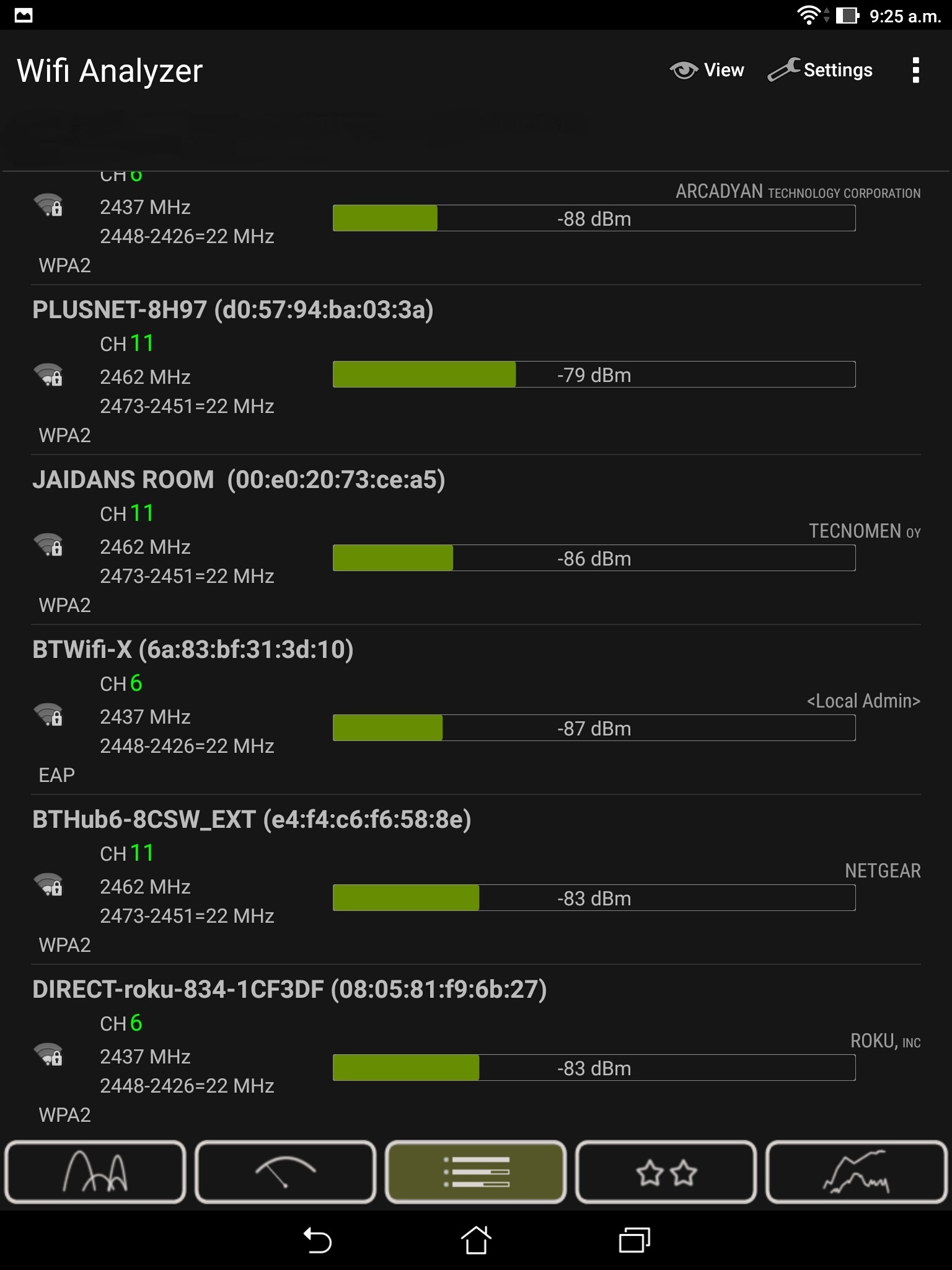Expand the BTHub6-8CSW_EXT entry

tap(253, 820)
